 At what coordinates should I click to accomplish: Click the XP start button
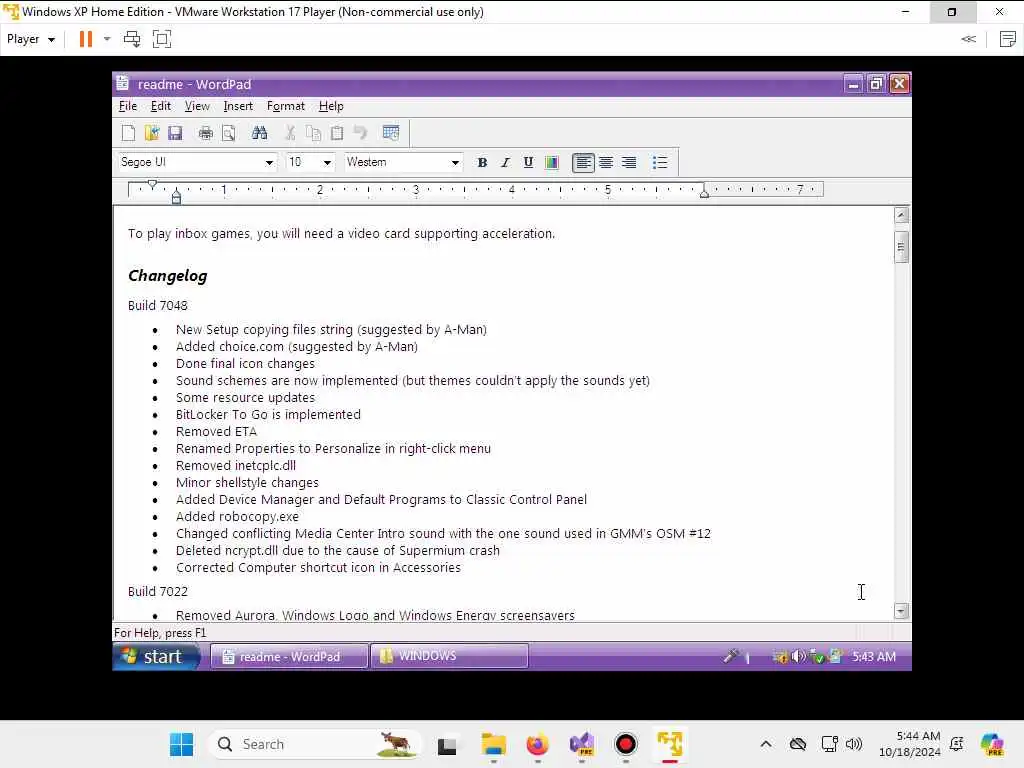coord(157,656)
